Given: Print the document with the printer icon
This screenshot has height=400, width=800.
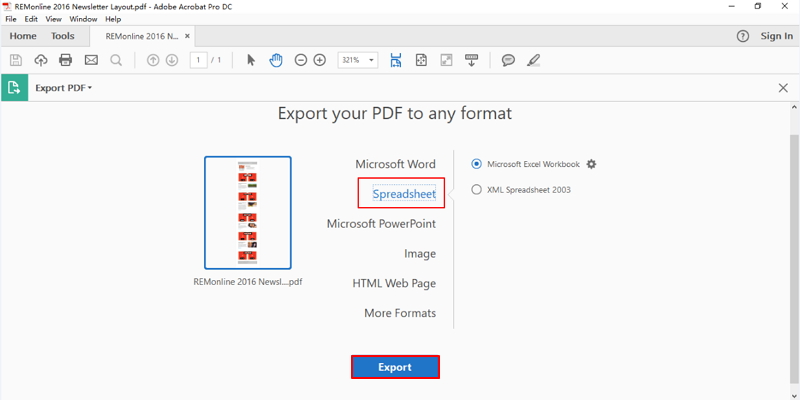Looking at the screenshot, I should pyautogui.click(x=66, y=60).
